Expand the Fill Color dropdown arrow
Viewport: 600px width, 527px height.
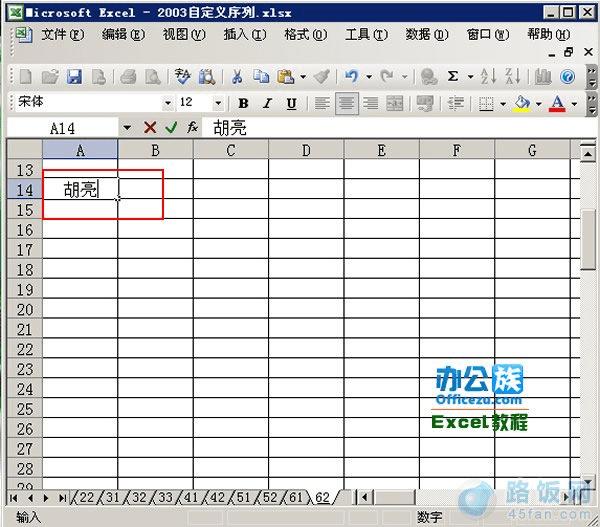539,104
